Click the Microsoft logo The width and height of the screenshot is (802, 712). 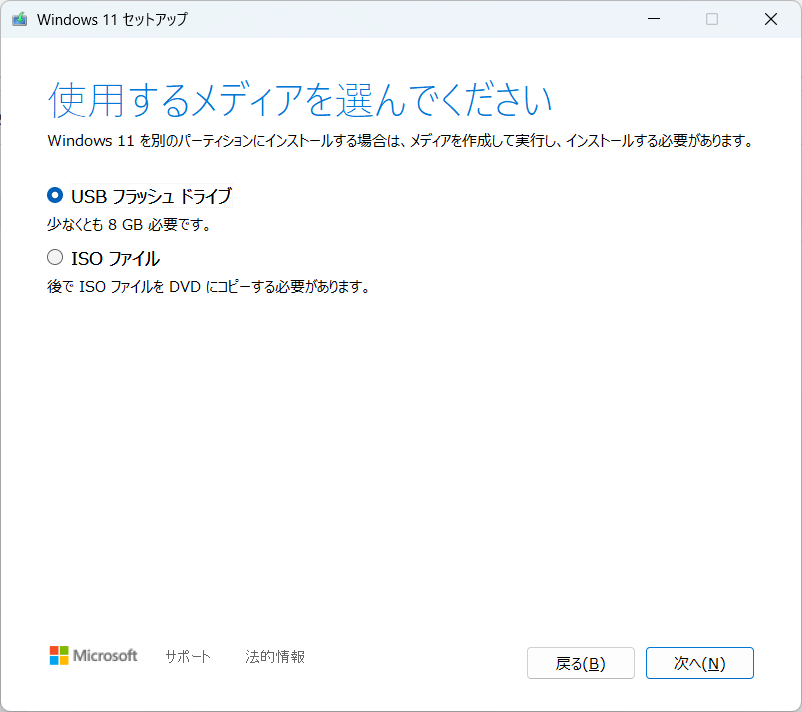(x=93, y=655)
